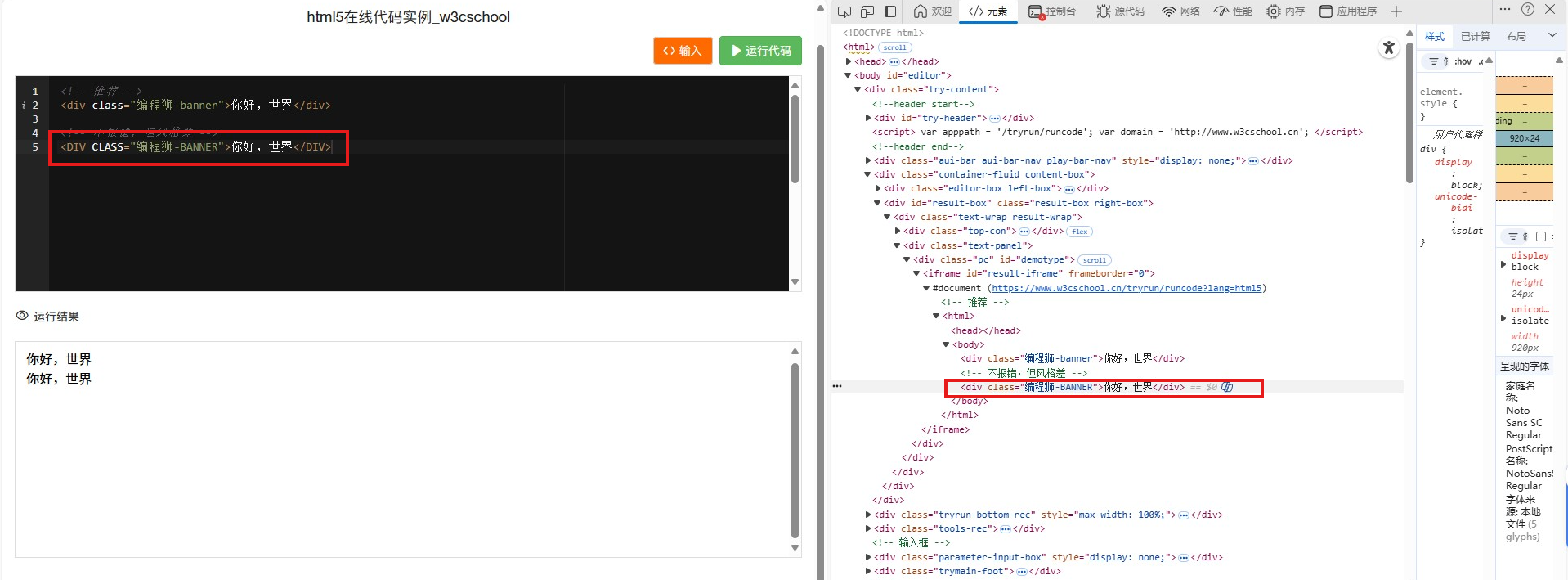Image resolution: width=1568 pixels, height=580 pixels.
Task: Collapse the result-iframe node
Action: (916, 273)
